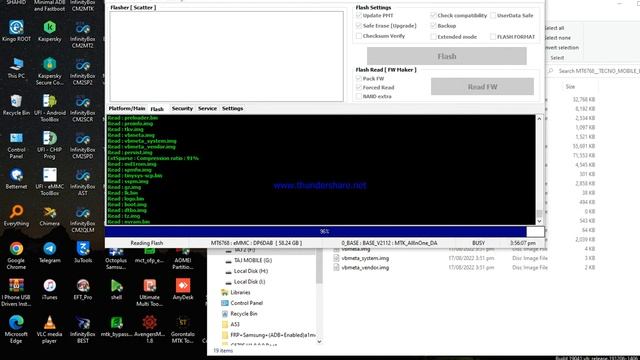Launch EFT_Pro desktop icon
Screen dimensions: 640x360
[x=83, y=289]
